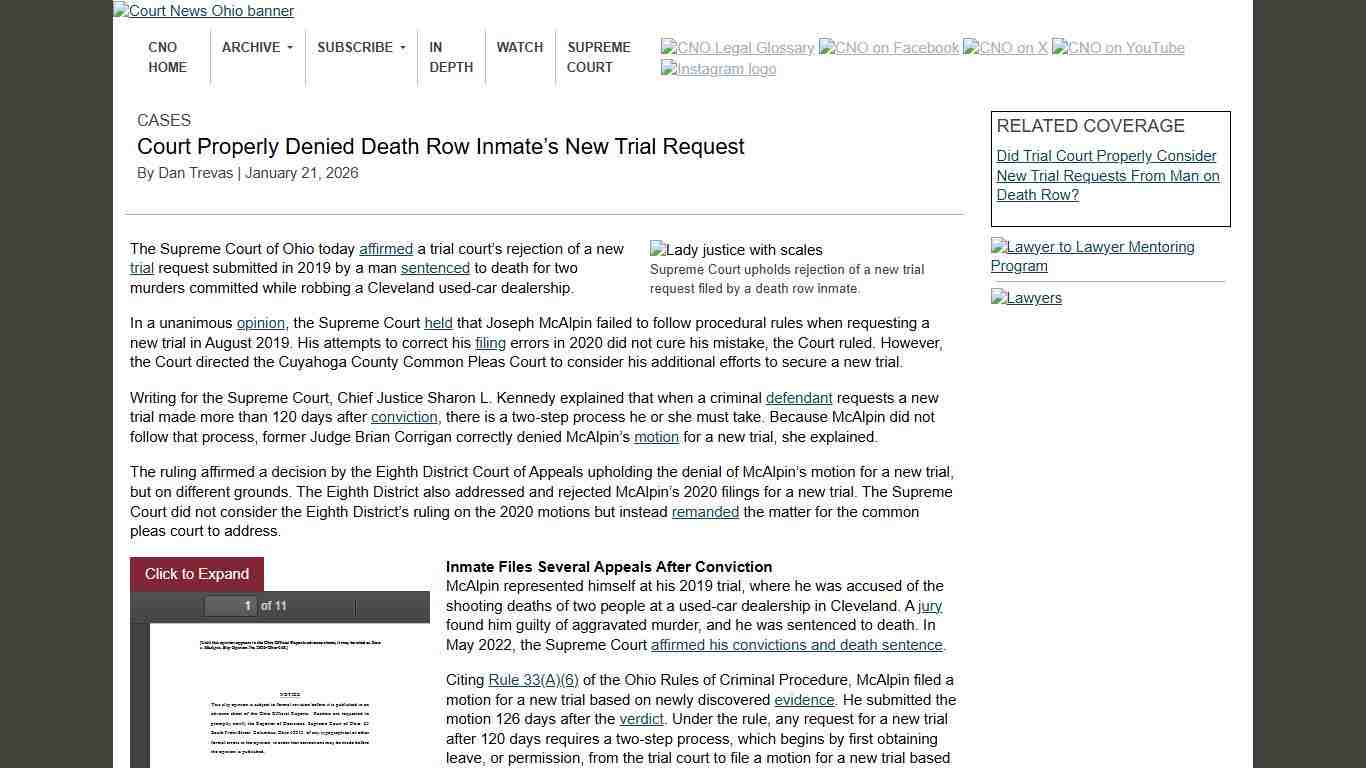The image size is (1366, 768).
Task: Expand the SUBSCRIBE dropdown menu
Action: click(361, 47)
